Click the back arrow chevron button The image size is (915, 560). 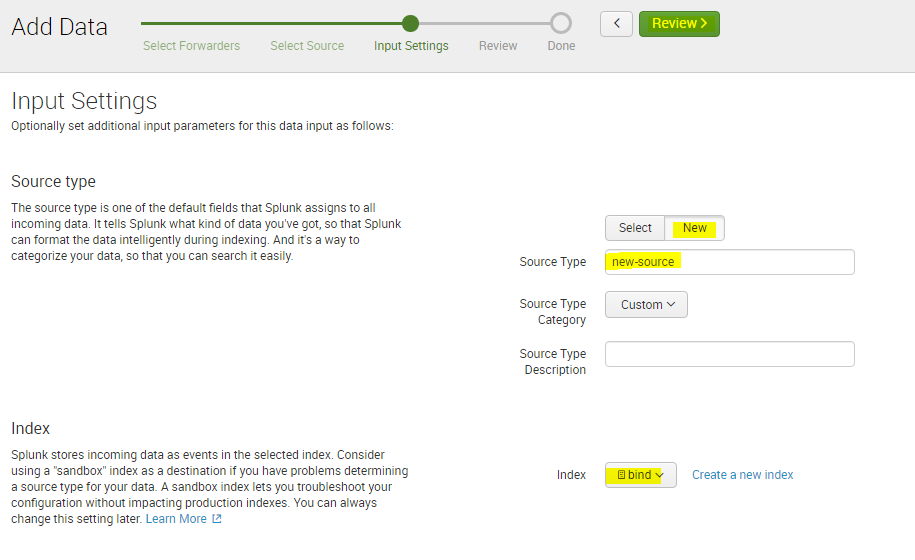point(616,24)
